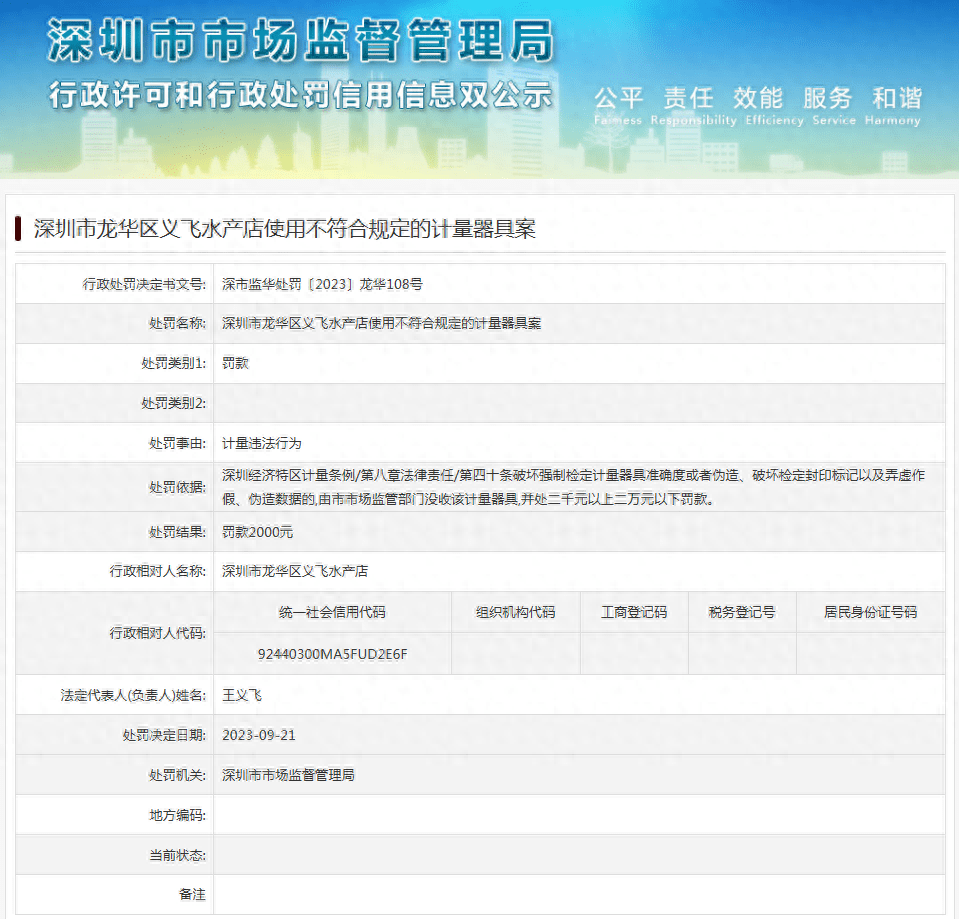The width and height of the screenshot is (959, 919).
Task: Click the 组织机构代码 column header
Action: pyautogui.click(x=515, y=612)
